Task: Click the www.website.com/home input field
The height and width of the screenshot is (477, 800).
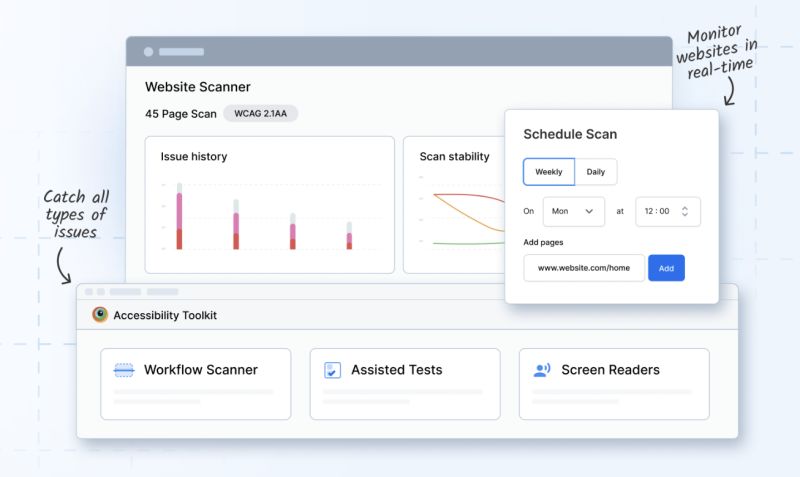Action: pyautogui.click(x=584, y=268)
